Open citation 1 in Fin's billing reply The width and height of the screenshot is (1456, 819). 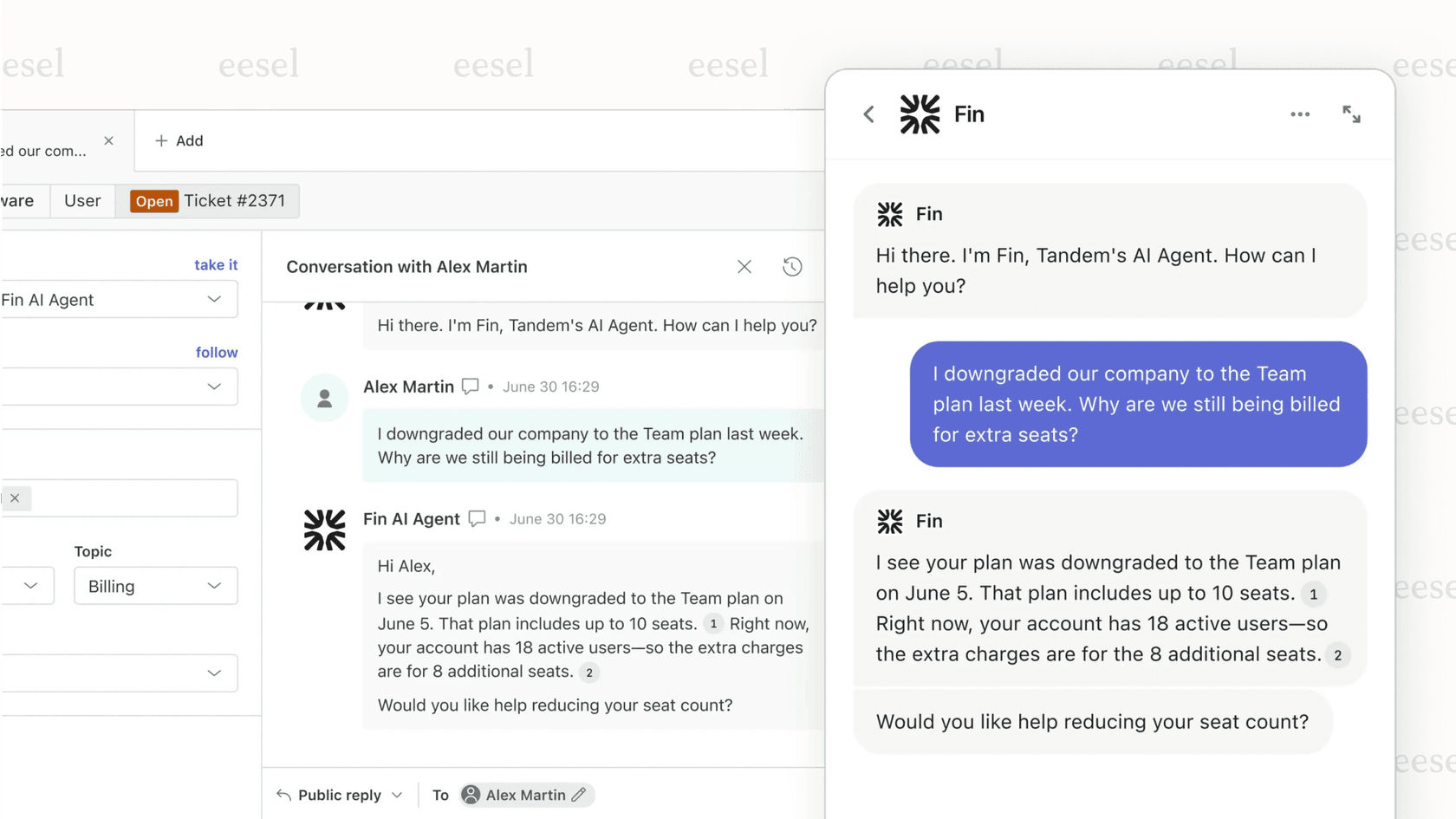(x=712, y=623)
